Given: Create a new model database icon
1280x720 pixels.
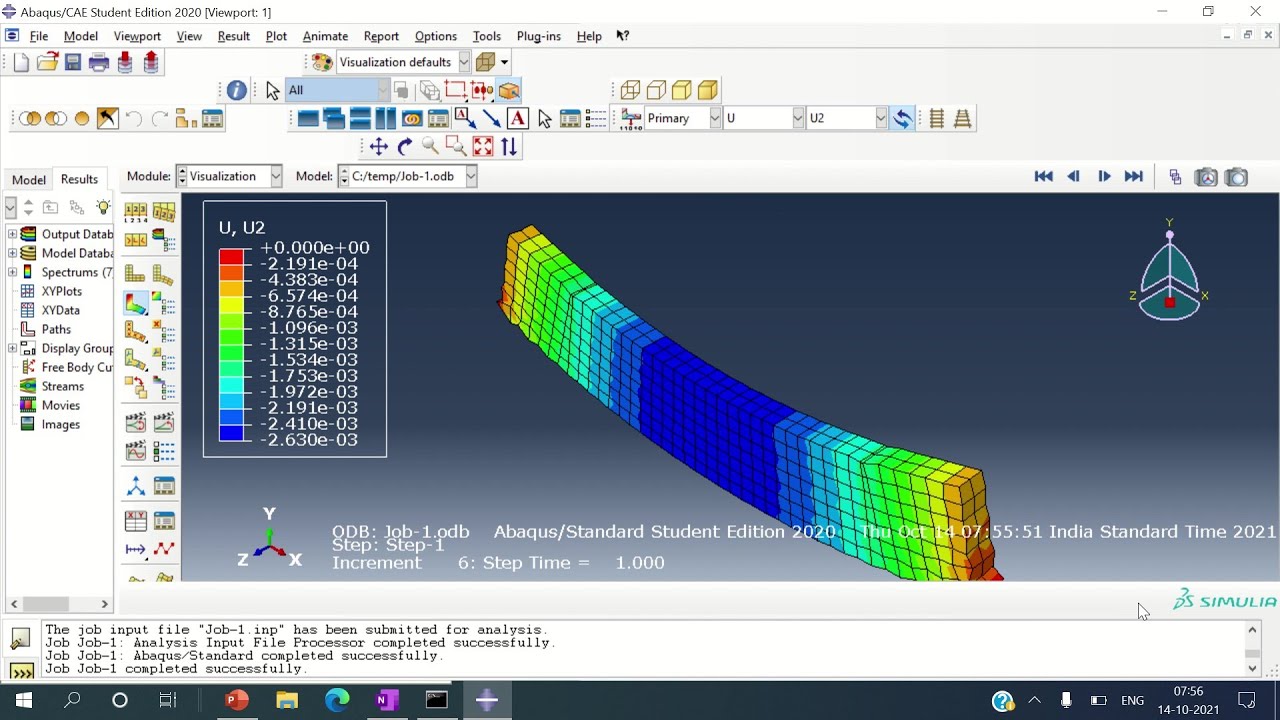Looking at the screenshot, I should click(x=21, y=62).
